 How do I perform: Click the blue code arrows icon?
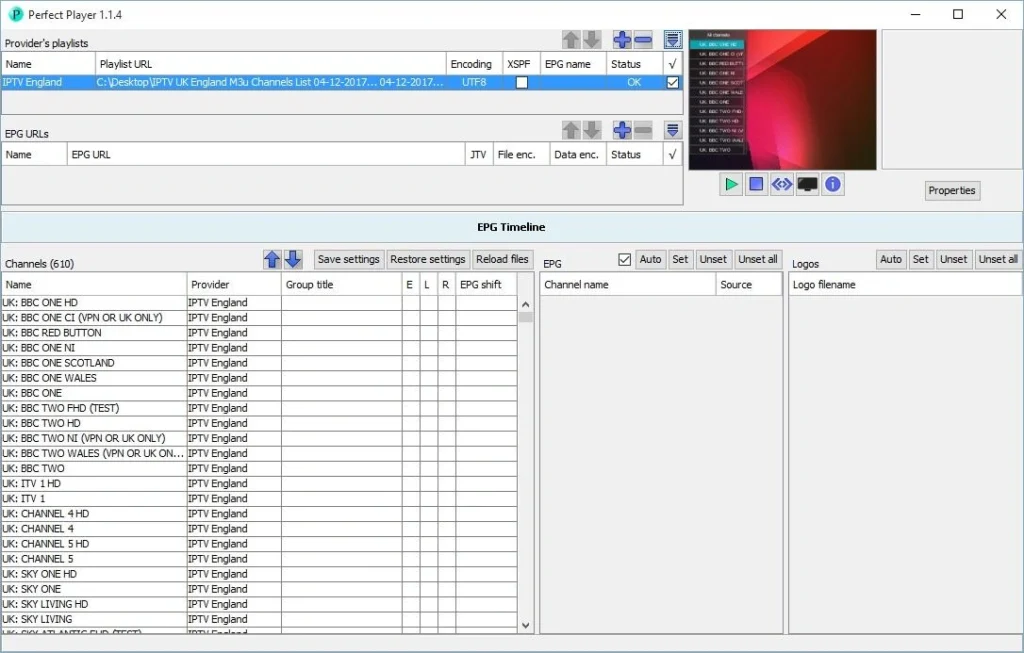[782, 185]
